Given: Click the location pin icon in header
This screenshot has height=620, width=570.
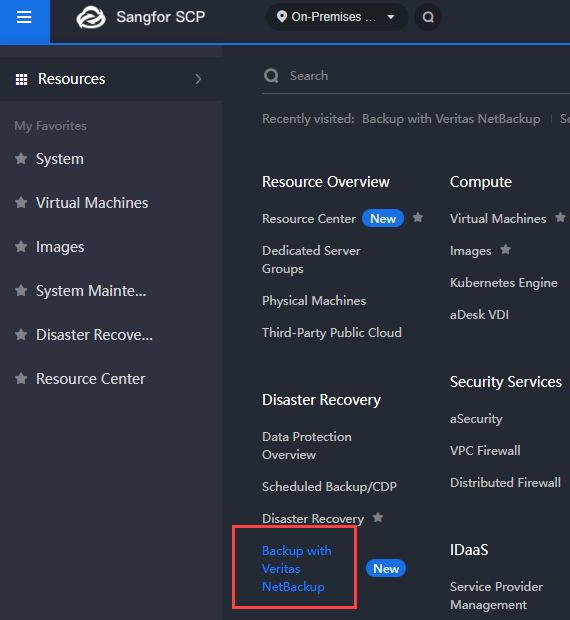Looking at the screenshot, I should [281, 17].
